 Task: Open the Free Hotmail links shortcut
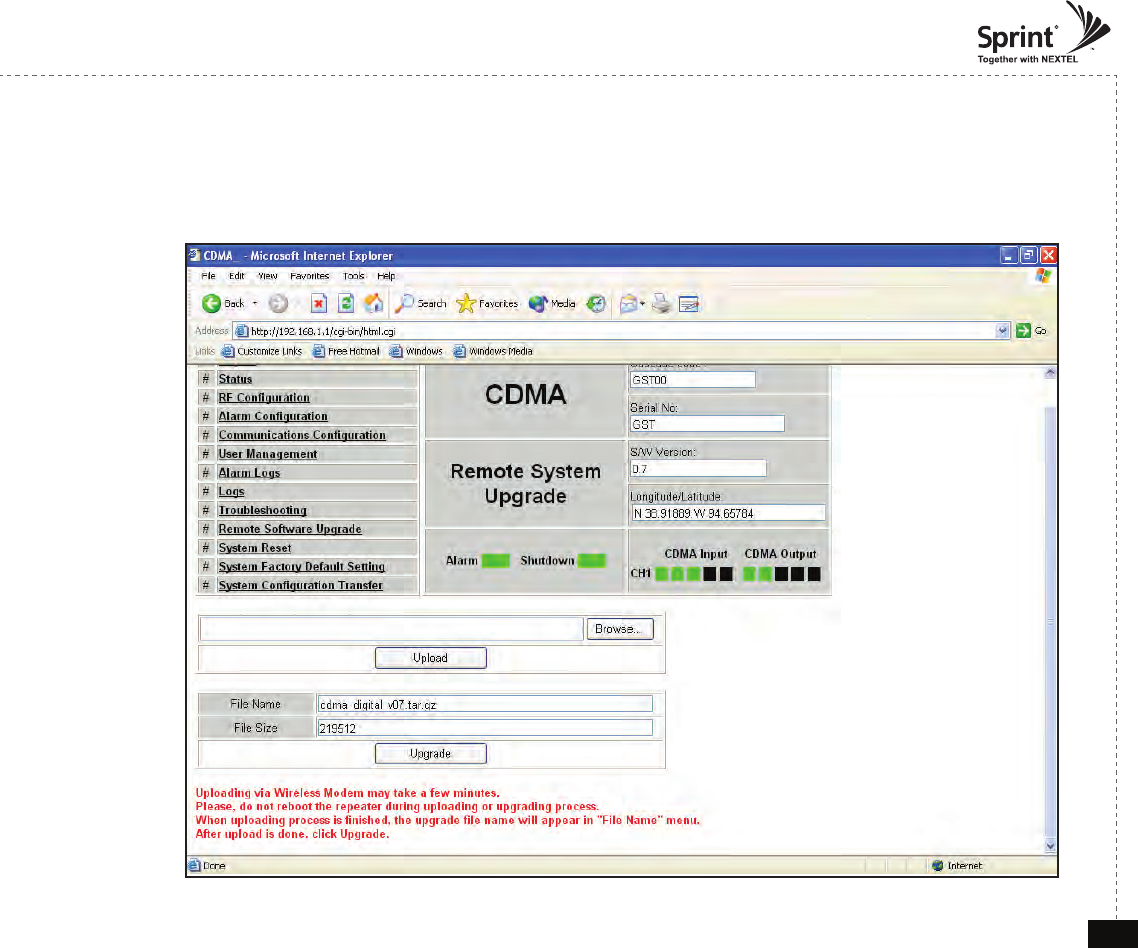346,351
